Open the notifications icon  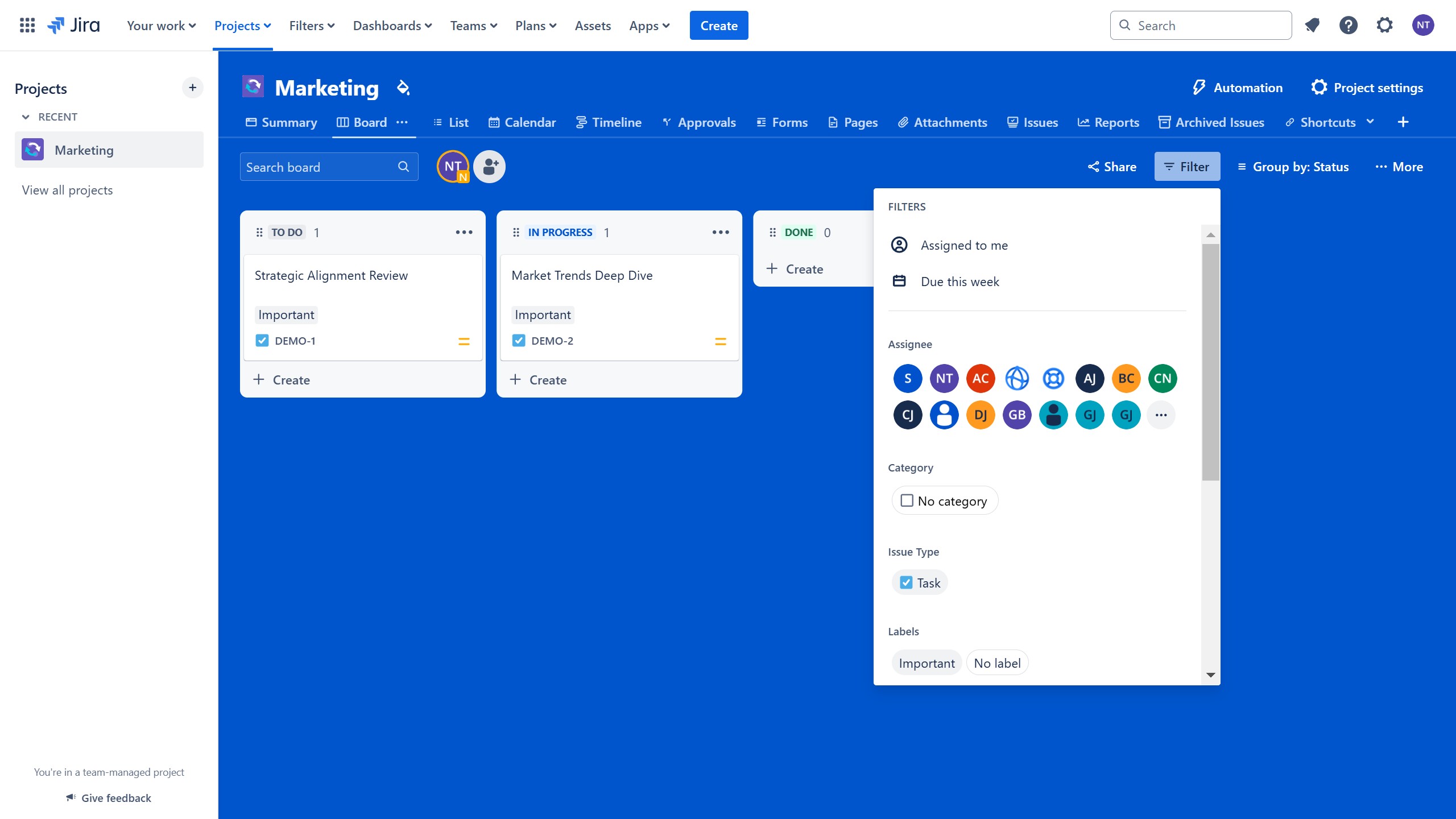click(1312, 26)
